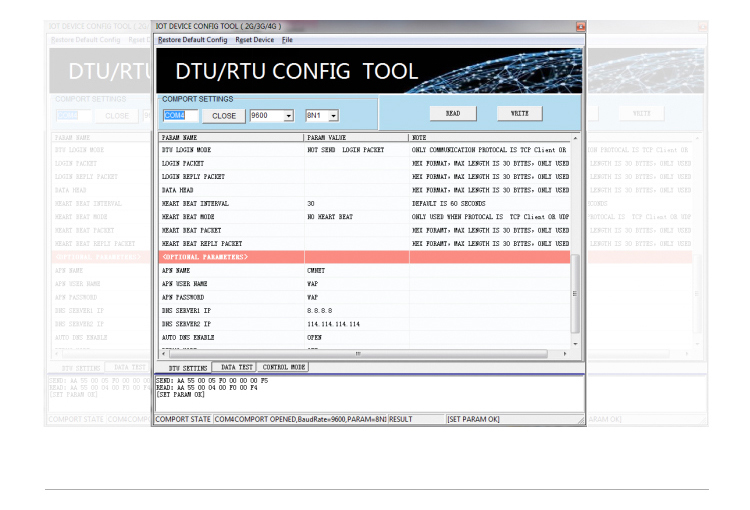Select the DTU SETTINGS tab
Screen dimensions: 750x510
click(187, 369)
